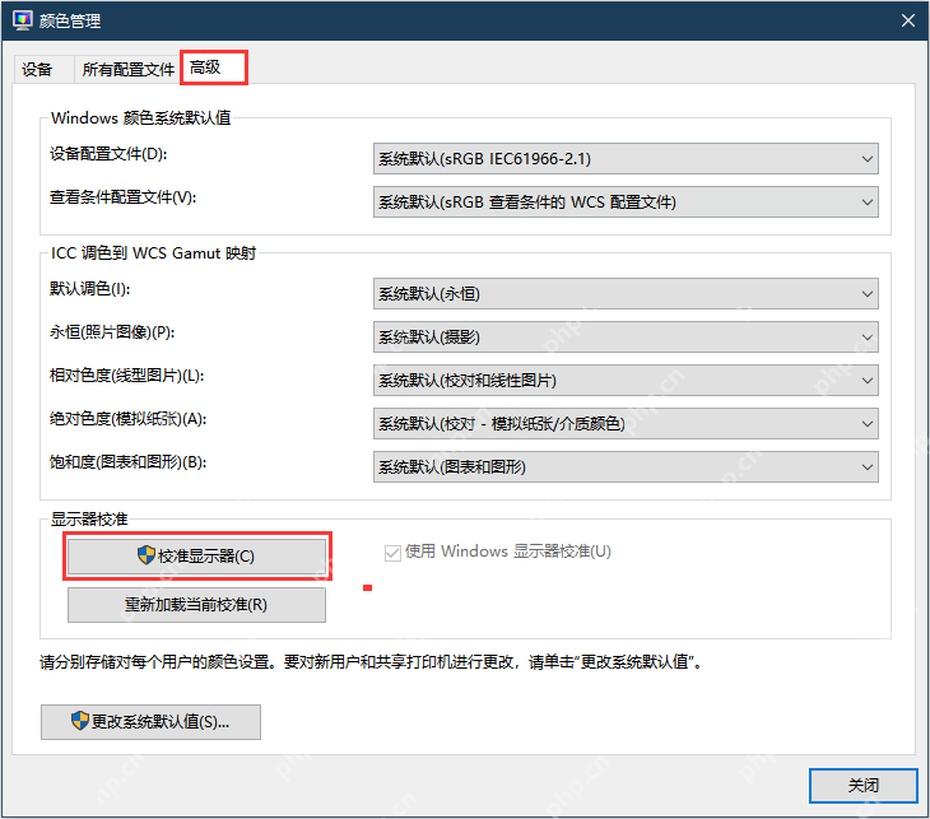Close the 颜色管理 window with the X
The height and width of the screenshot is (819, 930).
907,21
